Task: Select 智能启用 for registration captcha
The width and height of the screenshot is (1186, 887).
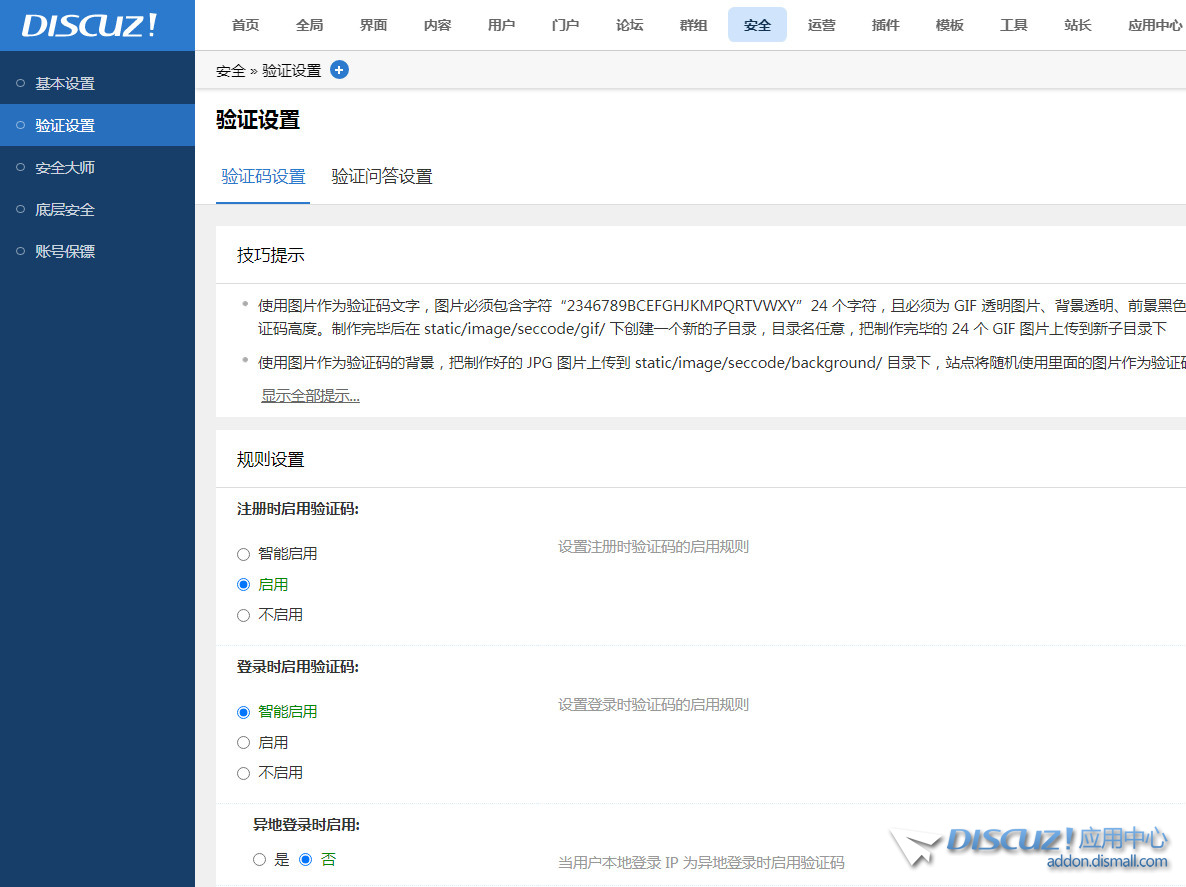Action: [x=243, y=553]
